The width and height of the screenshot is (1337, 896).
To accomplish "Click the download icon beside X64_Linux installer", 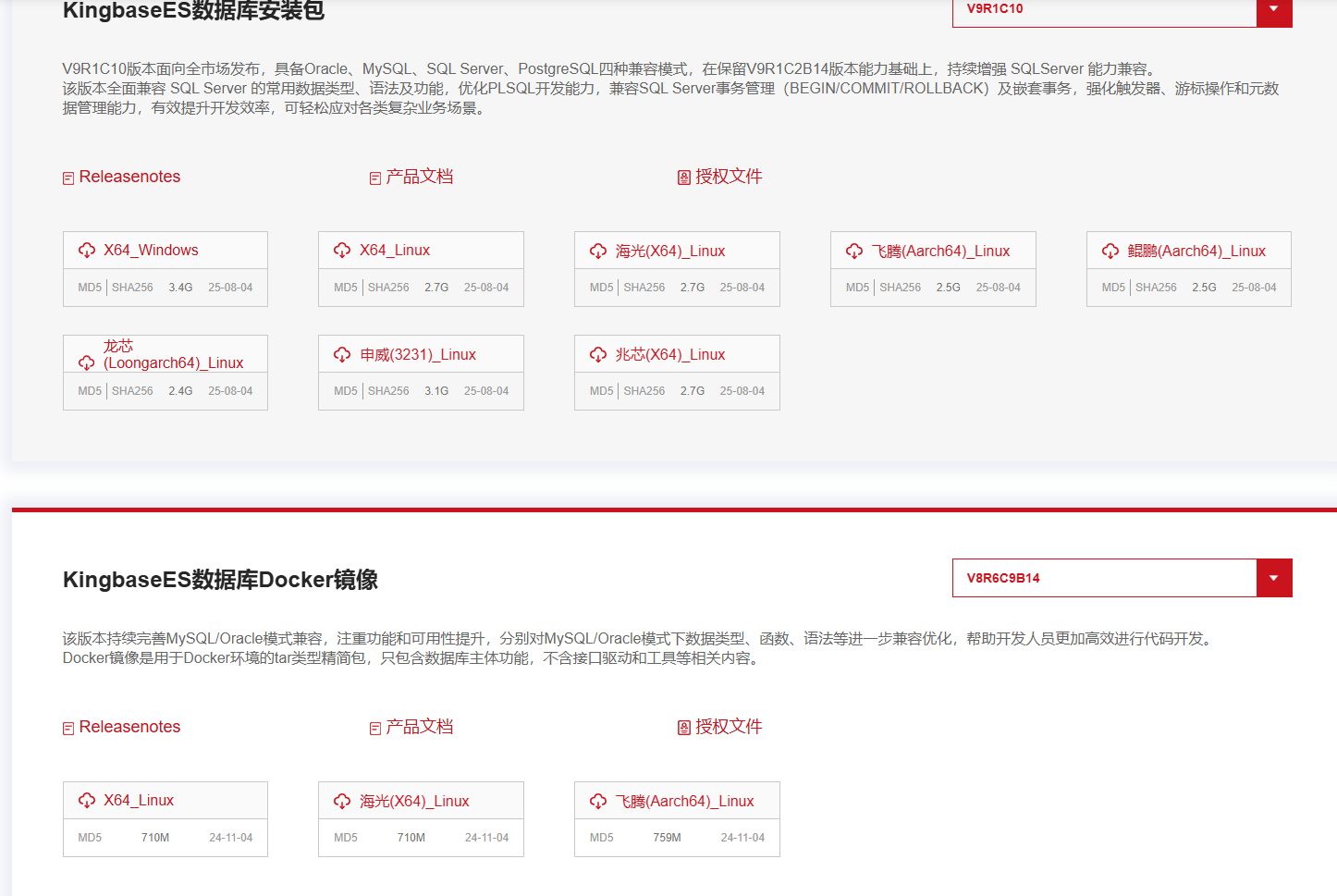I will (x=343, y=250).
